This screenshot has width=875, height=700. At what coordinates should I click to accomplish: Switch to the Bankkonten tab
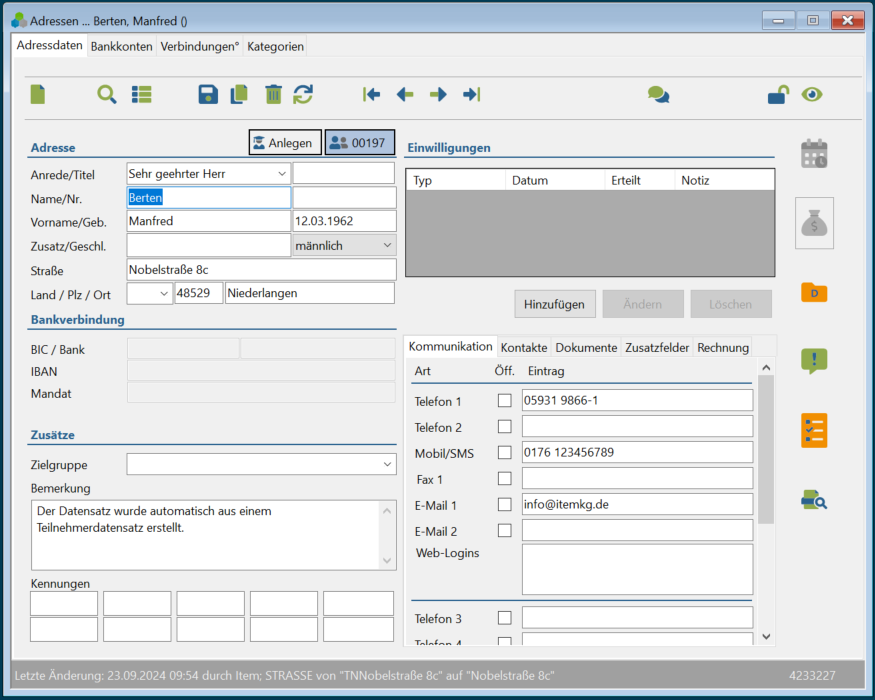click(x=122, y=46)
